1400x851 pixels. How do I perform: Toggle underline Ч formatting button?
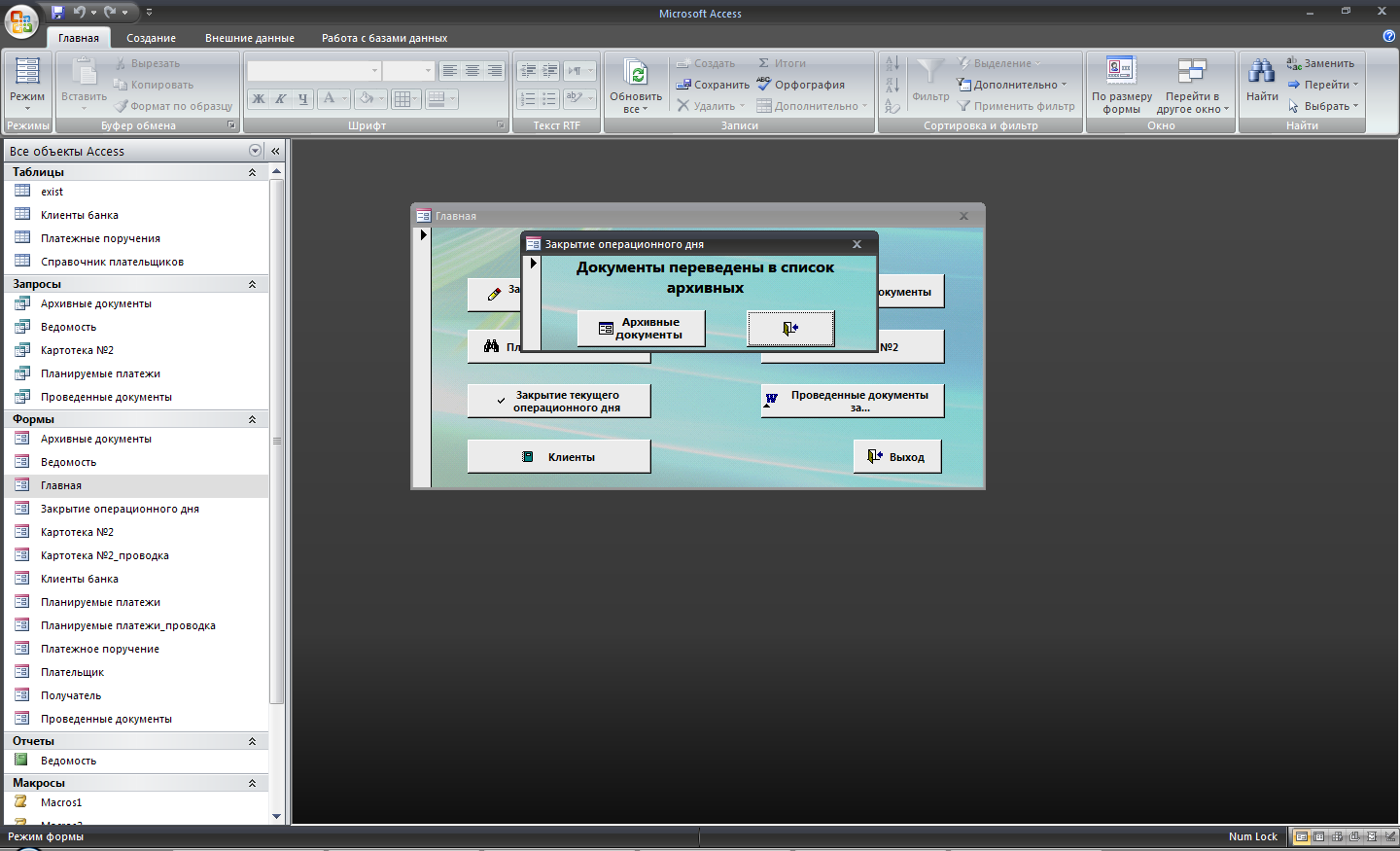pos(303,98)
